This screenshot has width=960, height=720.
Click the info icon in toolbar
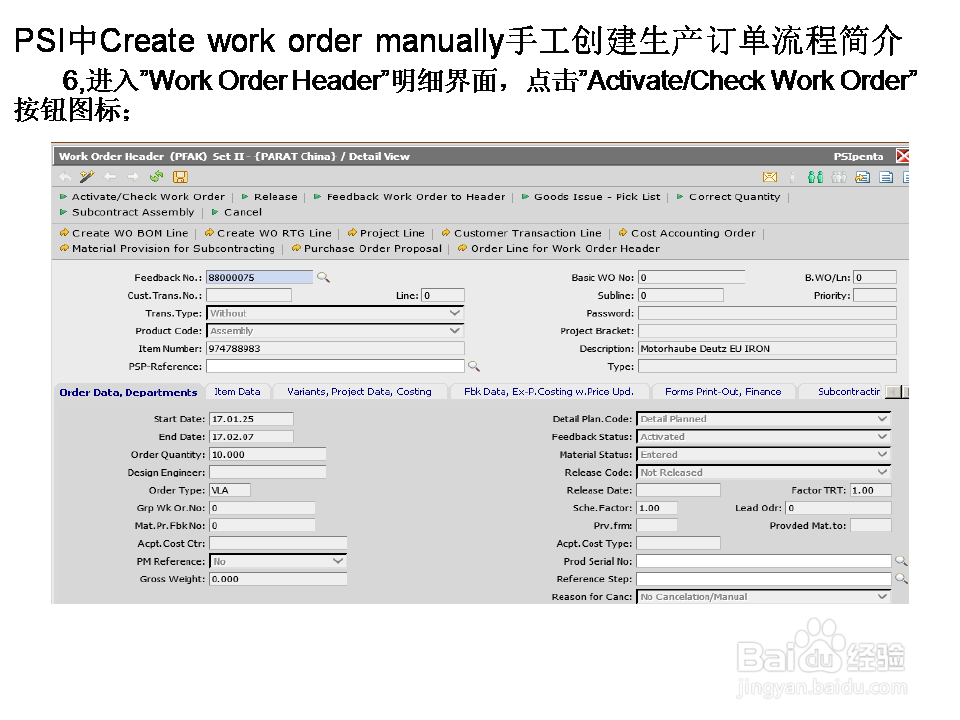pyautogui.click(x=792, y=177)
